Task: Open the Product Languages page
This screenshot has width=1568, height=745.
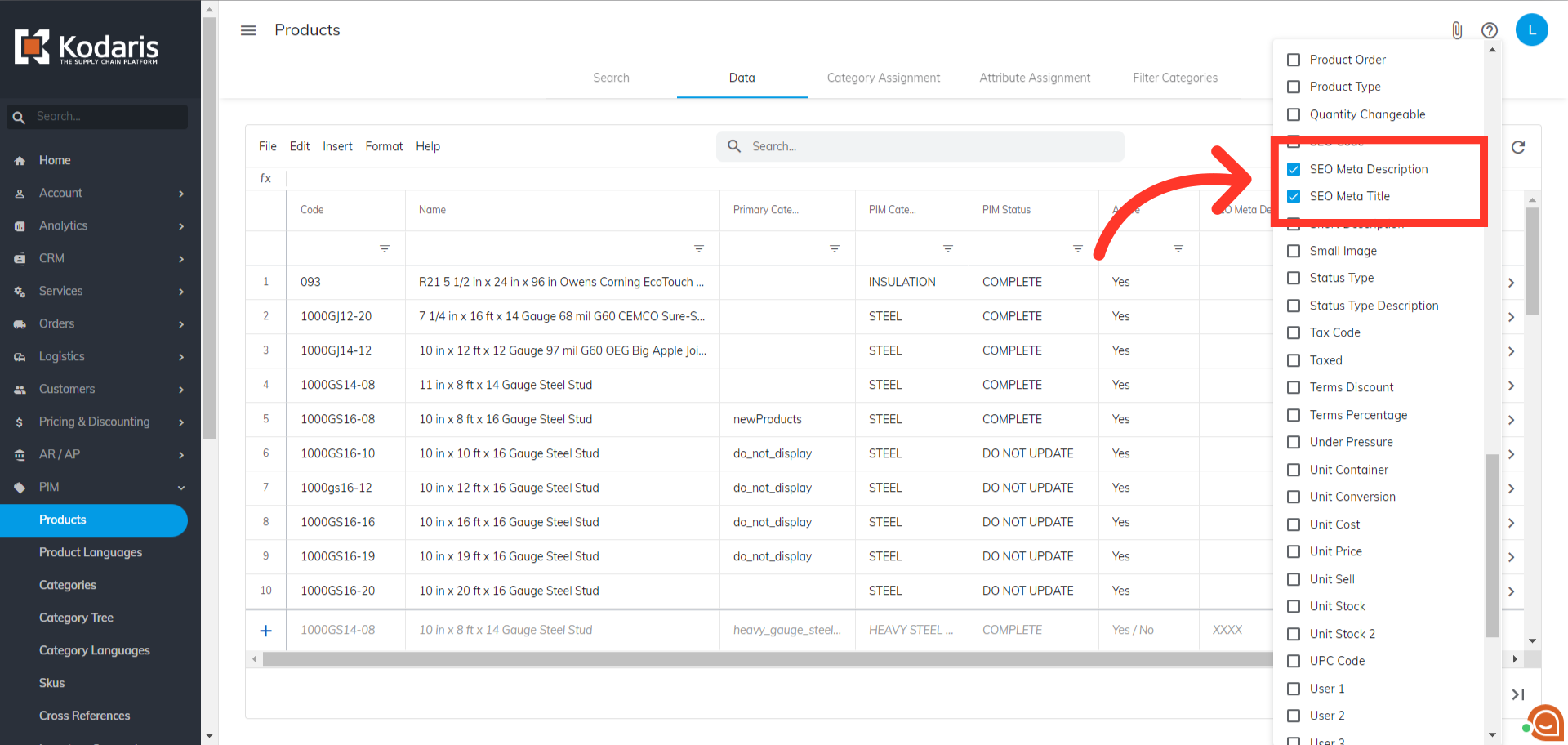Action: pyautogui.click(x=91, y=552)
